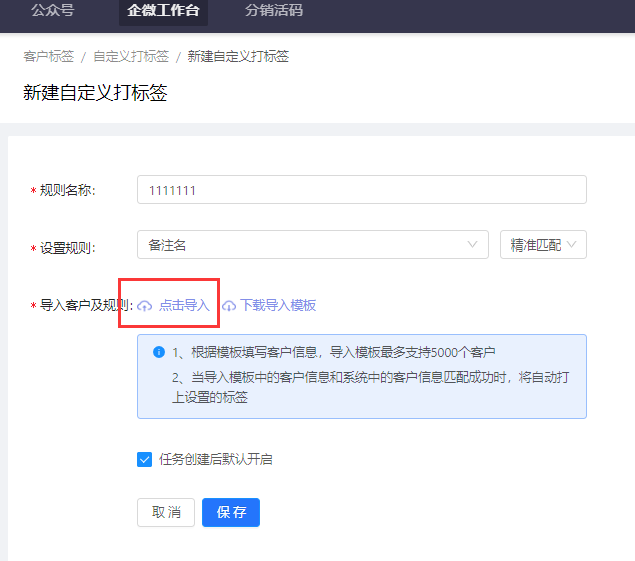Image resolution: width=635 pixels, height=561 pixels.
Task: Click upload cloud icon beside 点击导入
Action: (145, 306)
